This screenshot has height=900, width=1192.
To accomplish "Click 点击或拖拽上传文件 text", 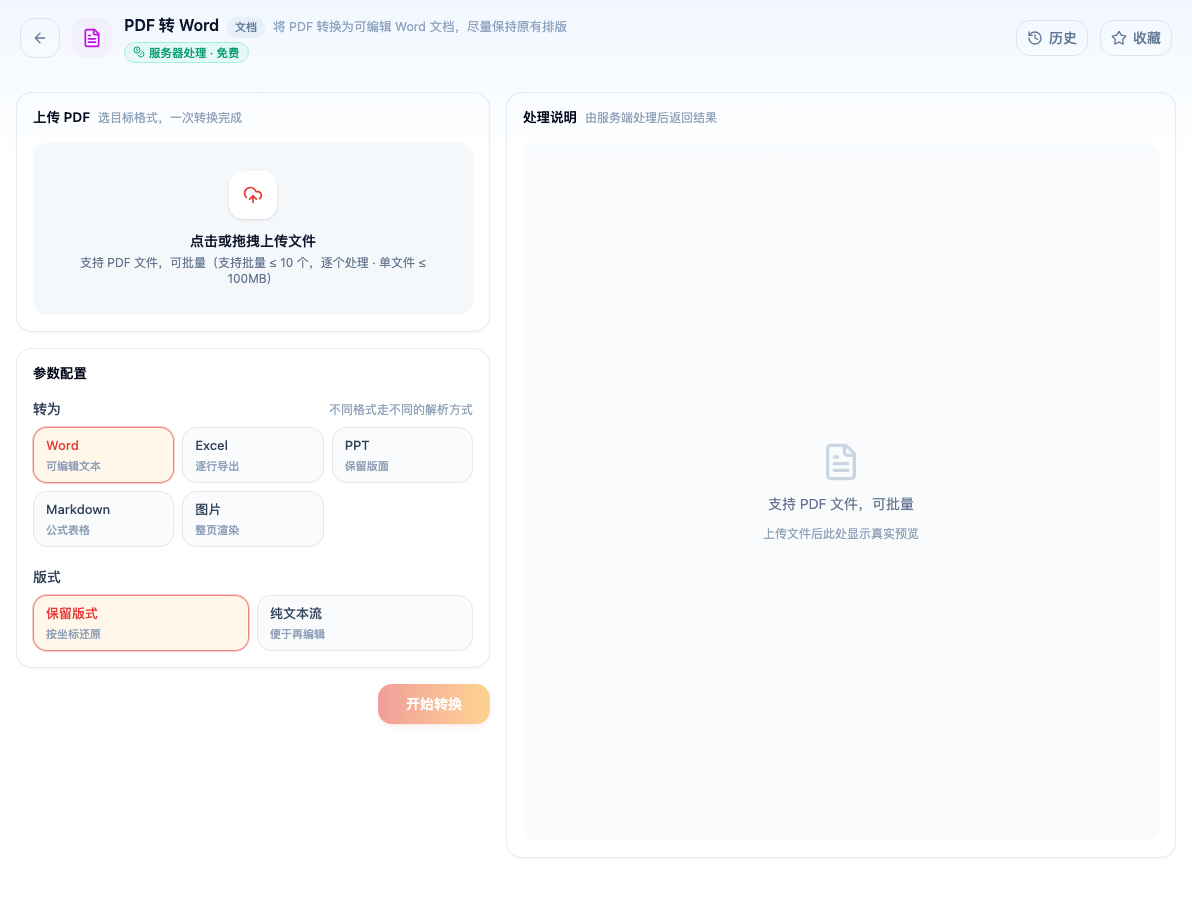I will [253, 241].
